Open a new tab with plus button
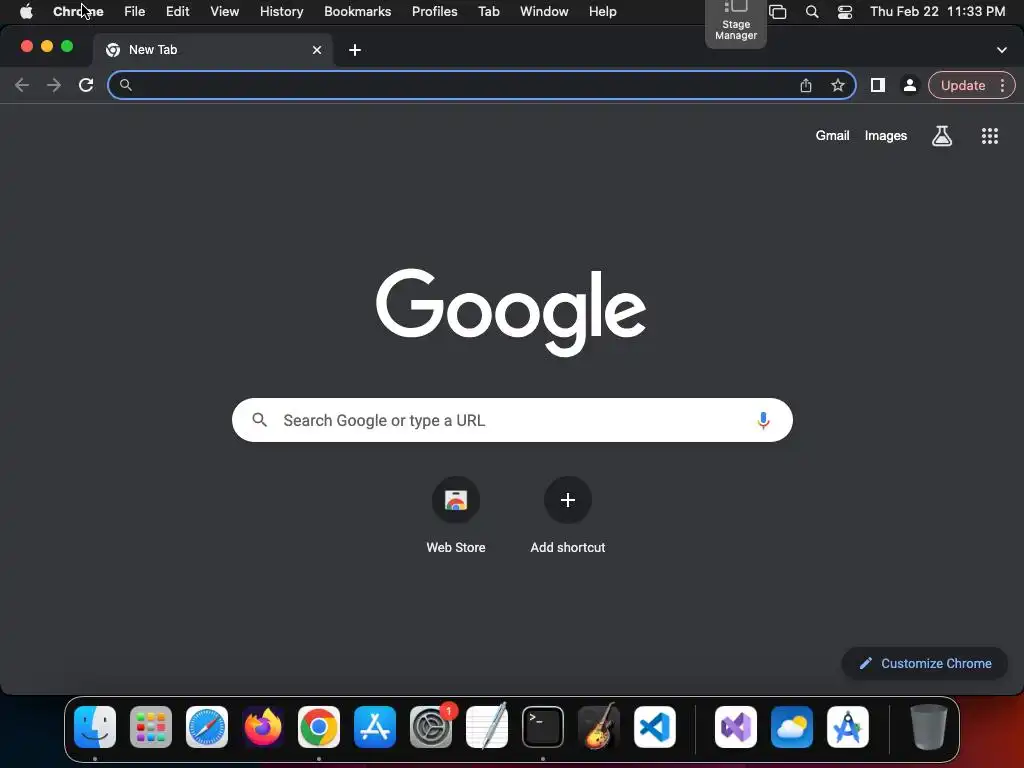Viewport: 1024px width, 768px height. click(x=355, y=50)
